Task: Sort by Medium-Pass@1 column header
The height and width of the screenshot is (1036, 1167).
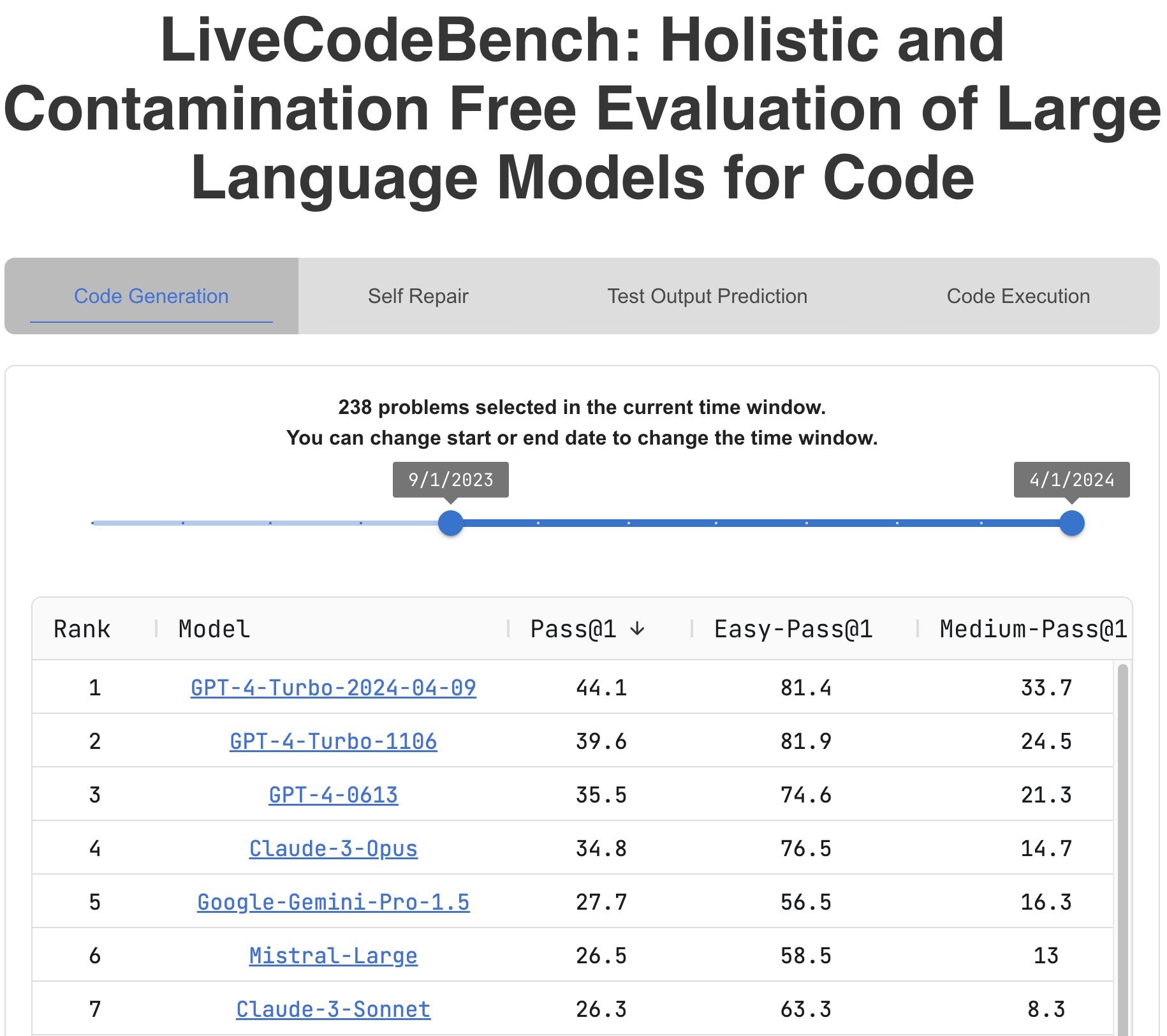Action: pyautogui.click(x=1033, y=629)
